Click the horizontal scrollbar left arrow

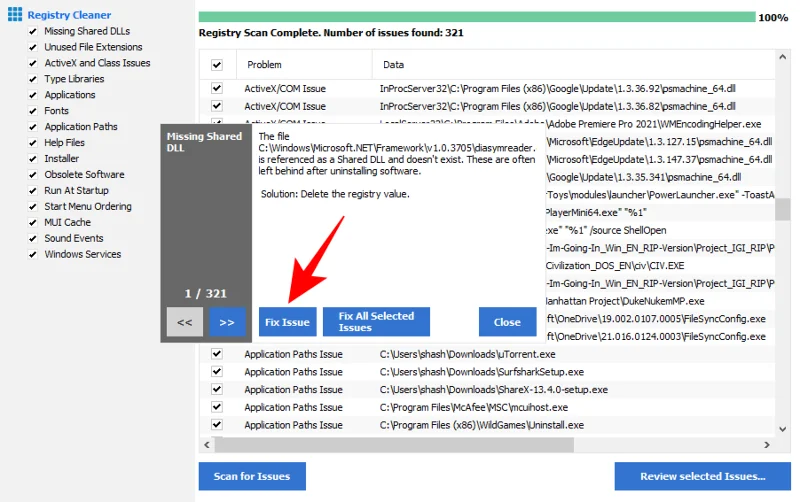(207, 443)
